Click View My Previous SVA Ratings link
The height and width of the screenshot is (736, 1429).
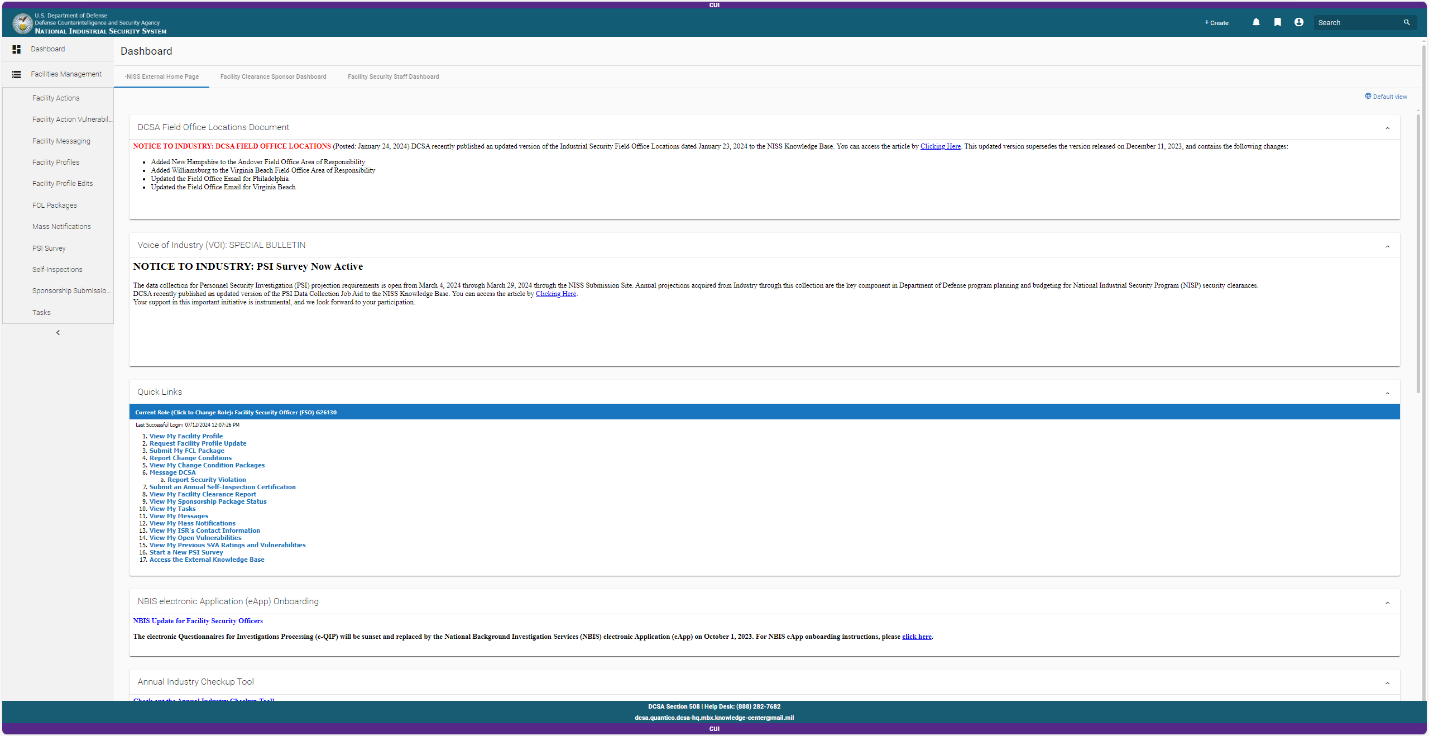pyautogui.click(x=228, y=545)
